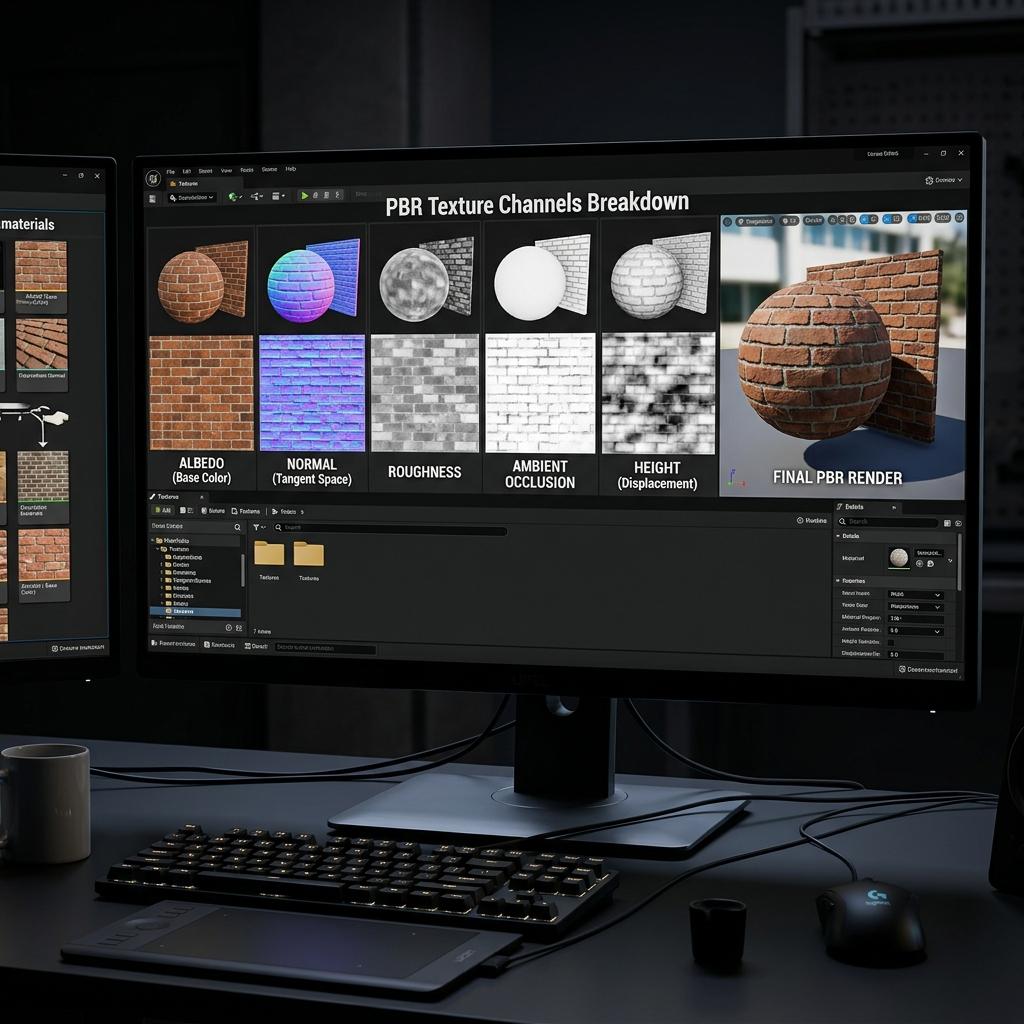The height and width of the screenshot is (1024, 1024).
Task: Click the filter funnel icon in browser
Action: [x=257, y=527]
